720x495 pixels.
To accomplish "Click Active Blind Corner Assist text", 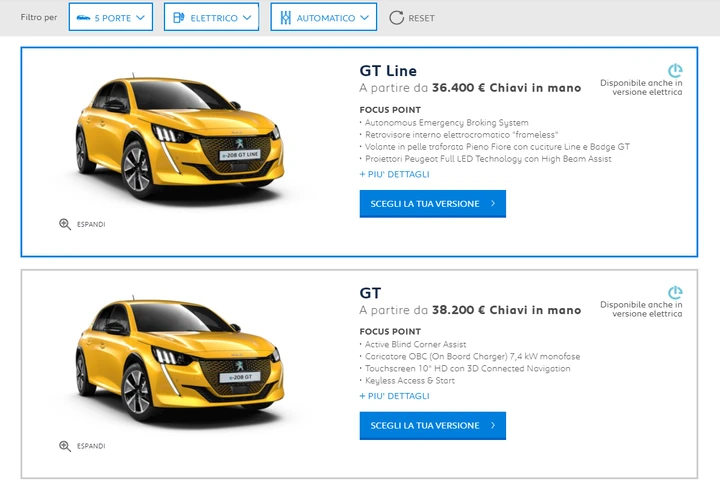I will [x=415, y=344].
